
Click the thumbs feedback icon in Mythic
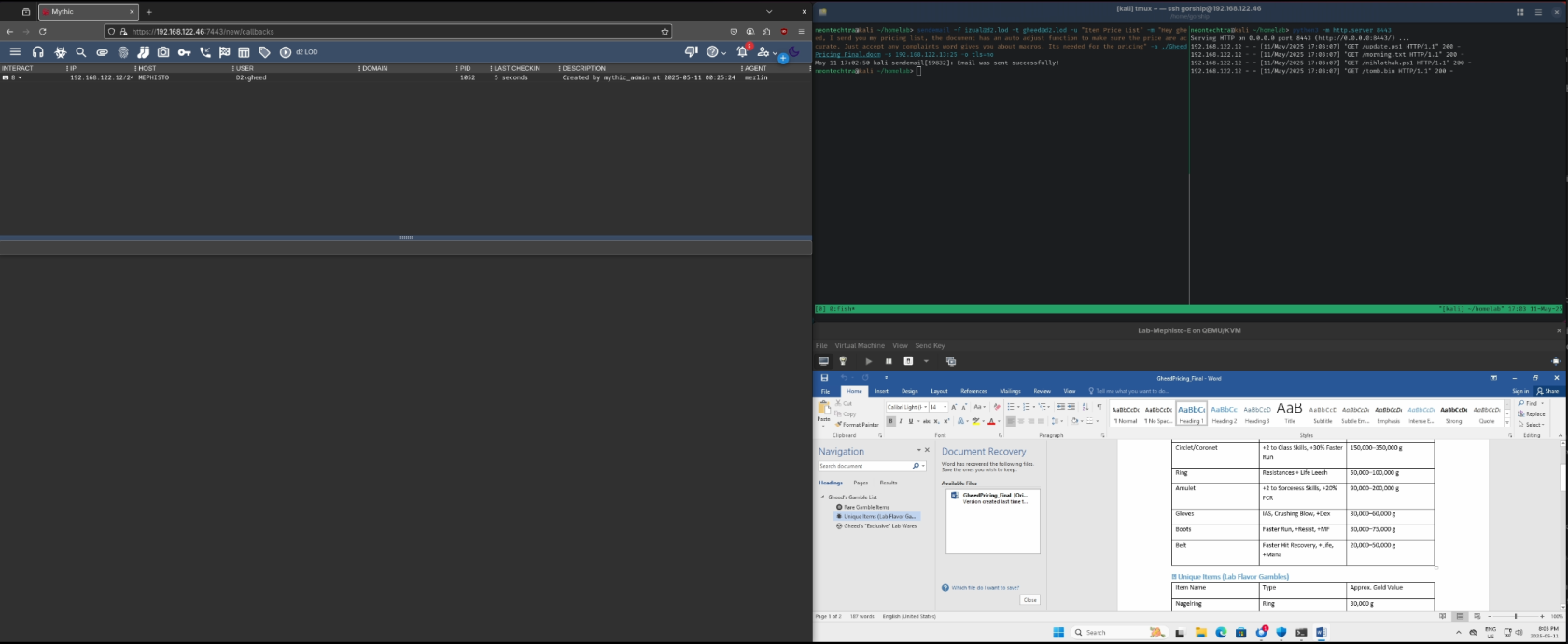tap(691, 52)
